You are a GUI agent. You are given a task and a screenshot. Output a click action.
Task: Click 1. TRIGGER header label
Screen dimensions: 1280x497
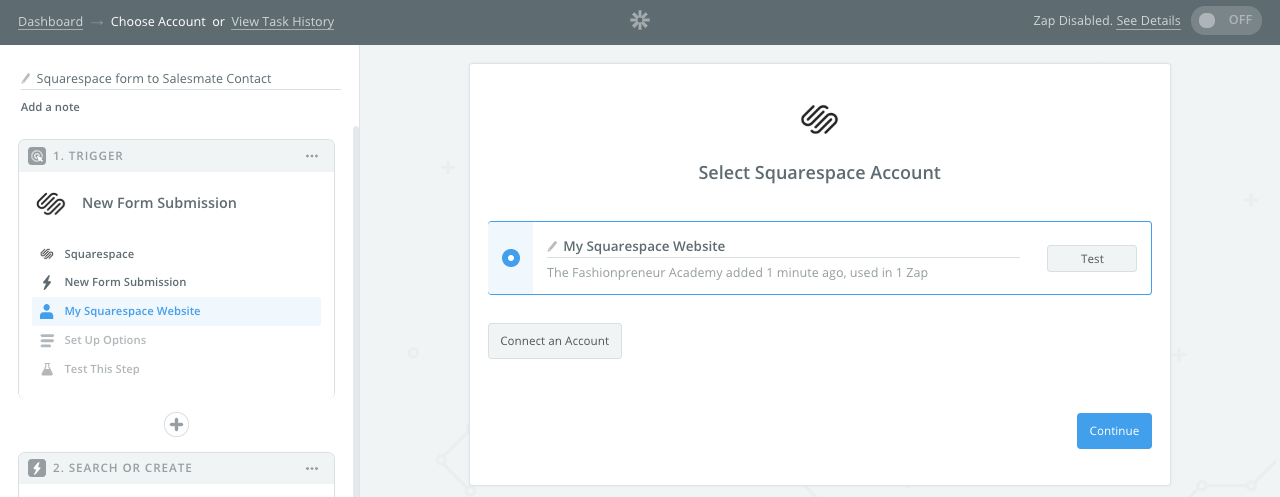[88, 156]
